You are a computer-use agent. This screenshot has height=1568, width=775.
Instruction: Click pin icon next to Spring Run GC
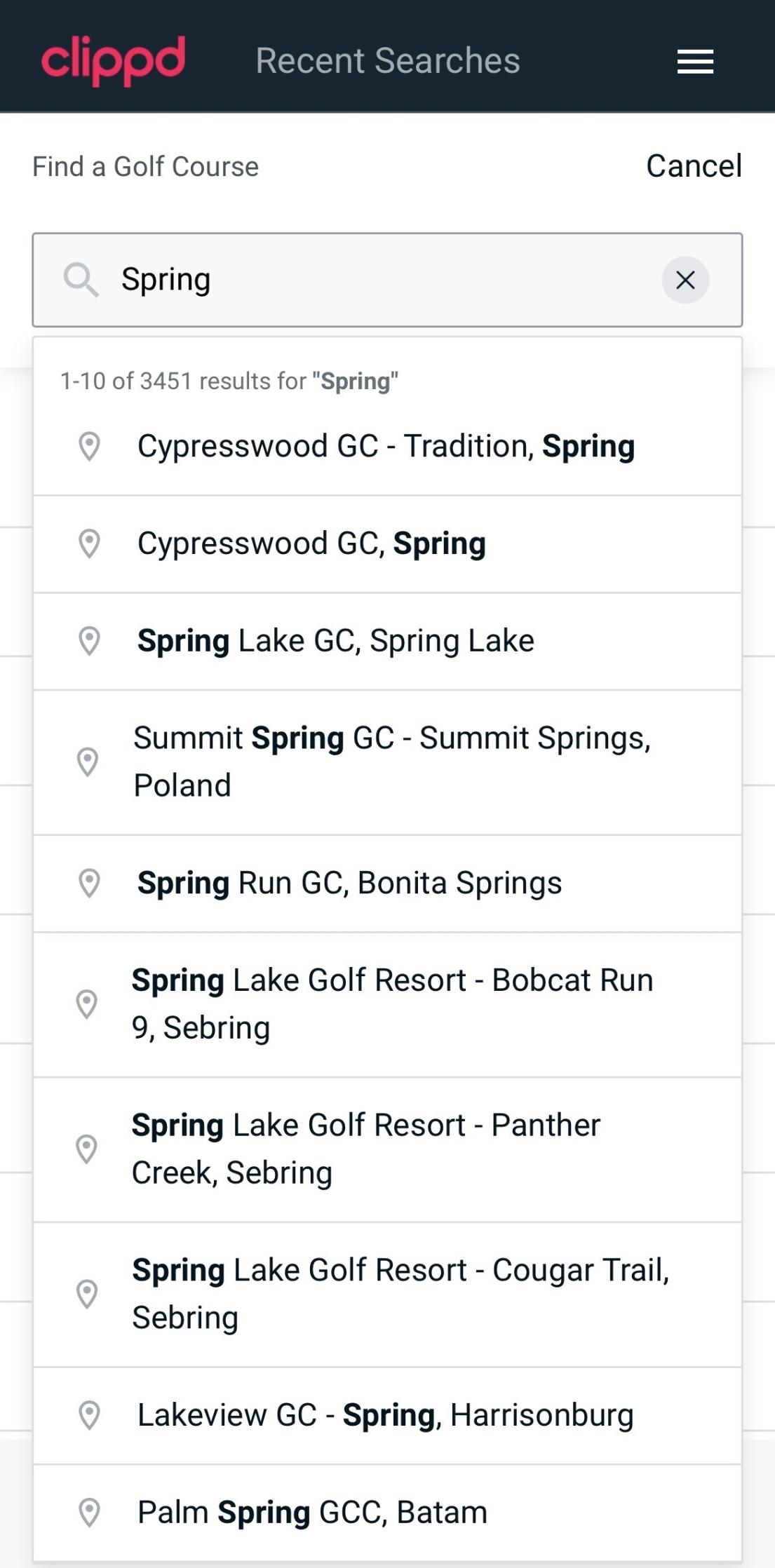pyautogui.click(x=89, y=884)
